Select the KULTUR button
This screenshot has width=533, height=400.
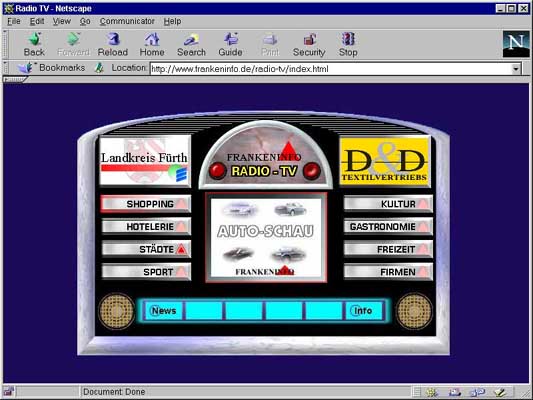point(388,204)
